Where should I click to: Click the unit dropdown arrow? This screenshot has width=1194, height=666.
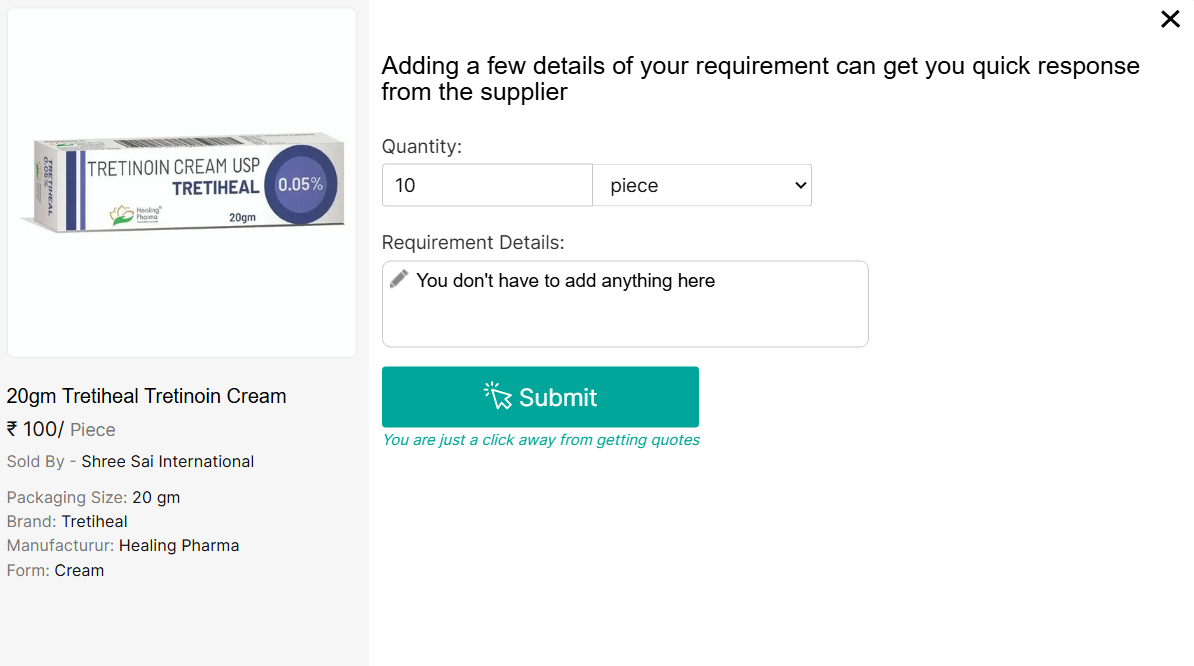click(x=799, y=185)
